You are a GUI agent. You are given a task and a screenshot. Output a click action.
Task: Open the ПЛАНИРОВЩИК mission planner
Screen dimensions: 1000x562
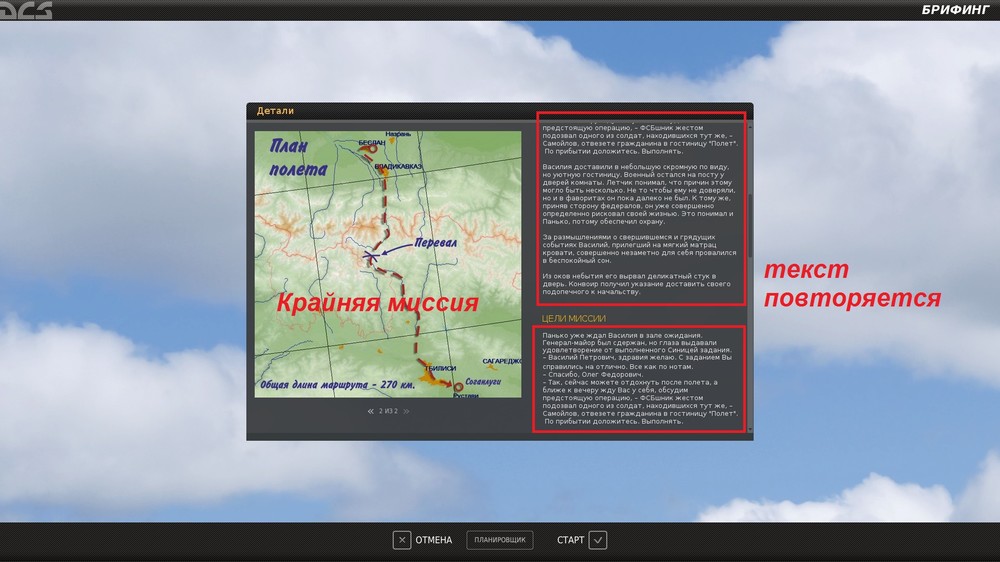500,540
